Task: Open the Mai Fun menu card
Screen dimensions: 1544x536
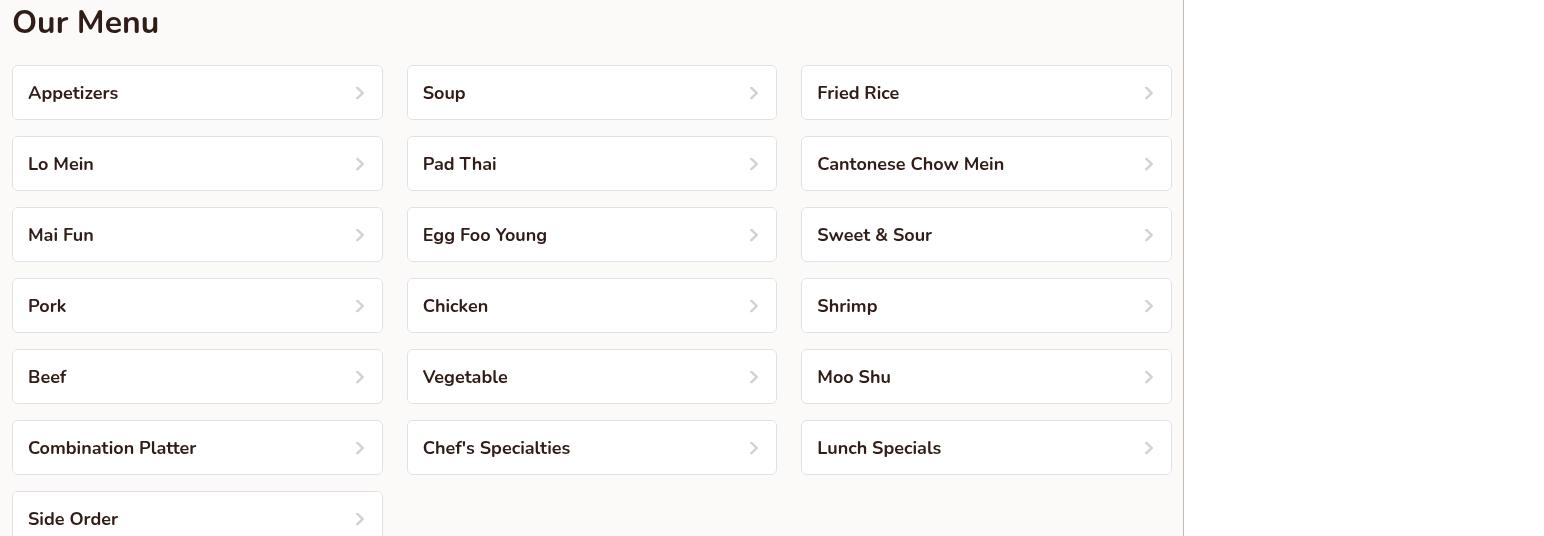Action: 61,235
